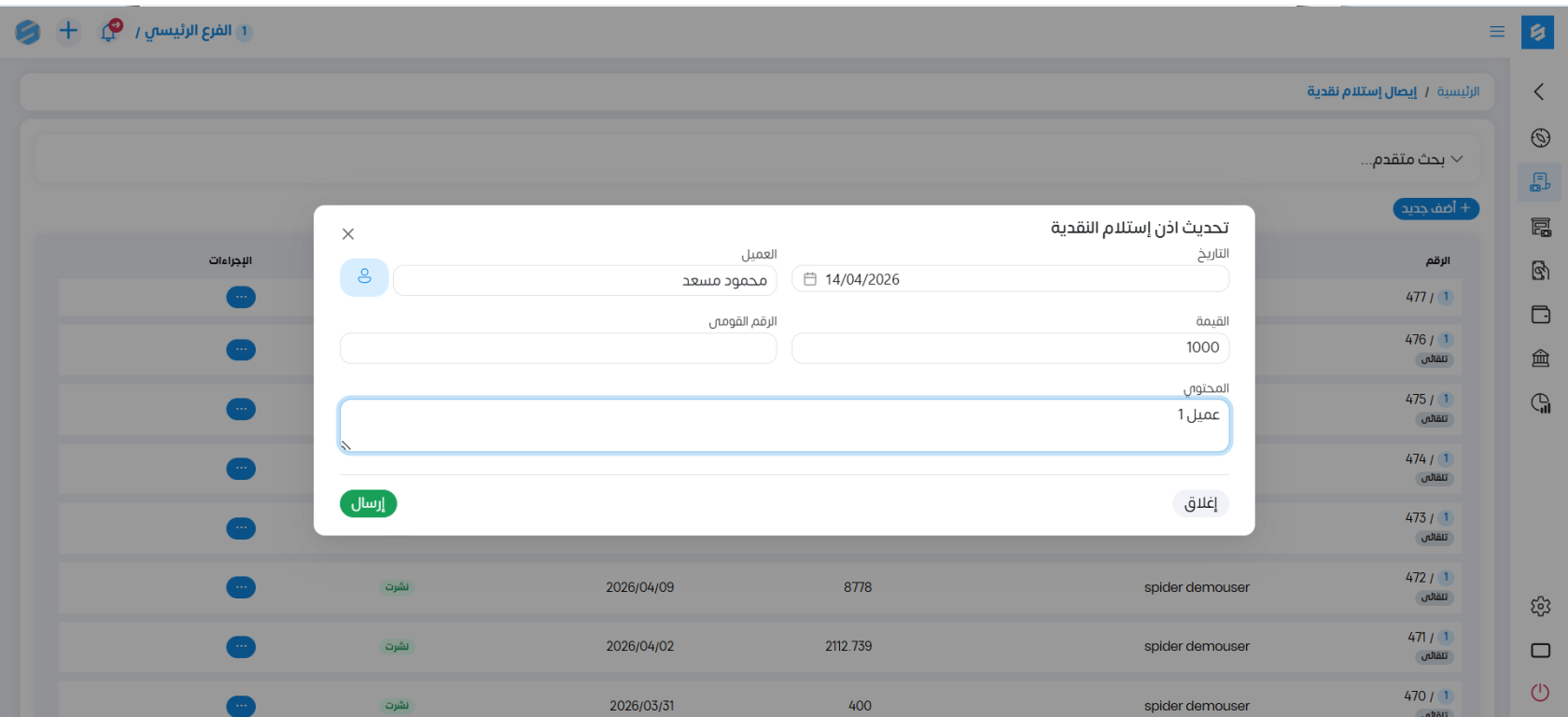Expand the بحث متقدم advanced search panel
Image resolution: width=1568 pixels, height=717 pixels.
pos(1411,160)
